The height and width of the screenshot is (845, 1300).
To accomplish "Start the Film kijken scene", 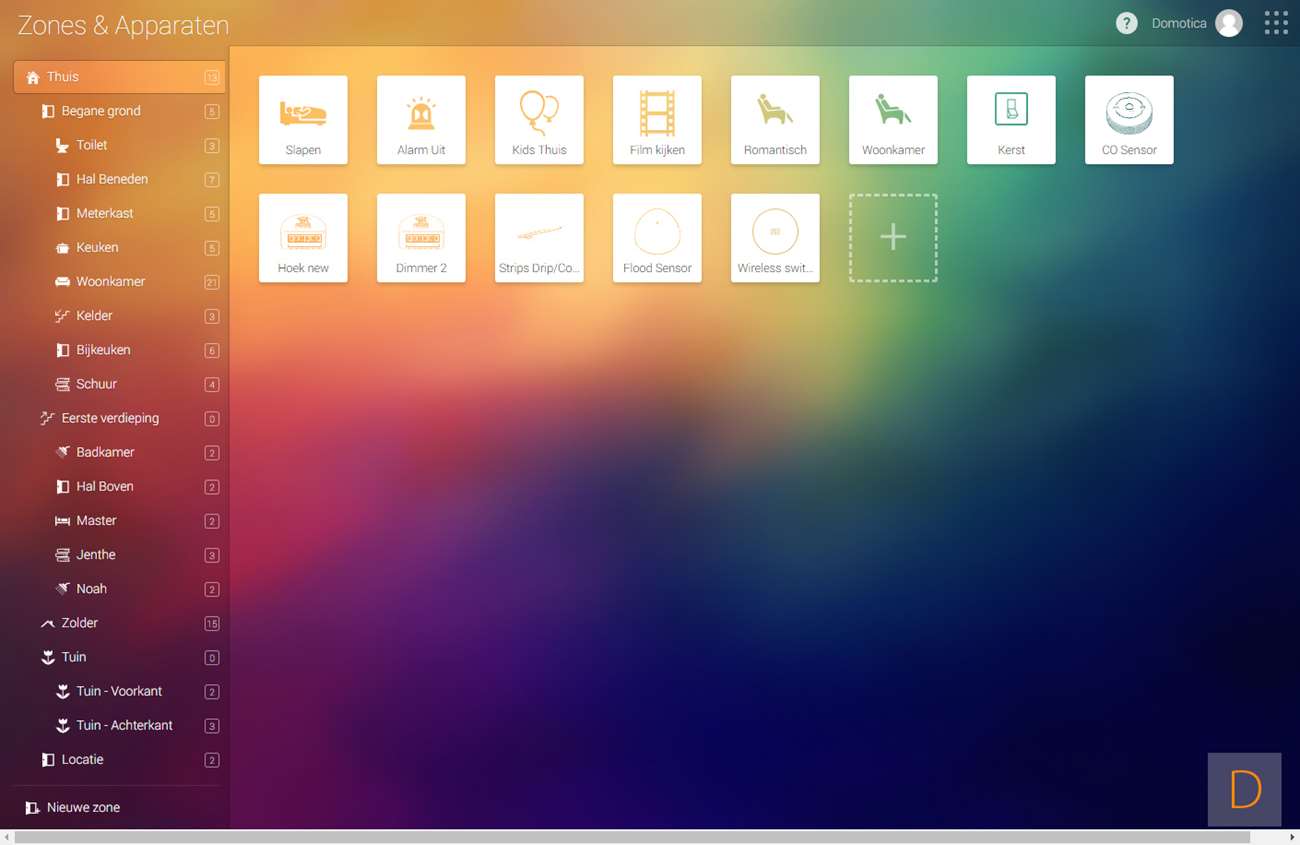I will click(x=657, y=120).
